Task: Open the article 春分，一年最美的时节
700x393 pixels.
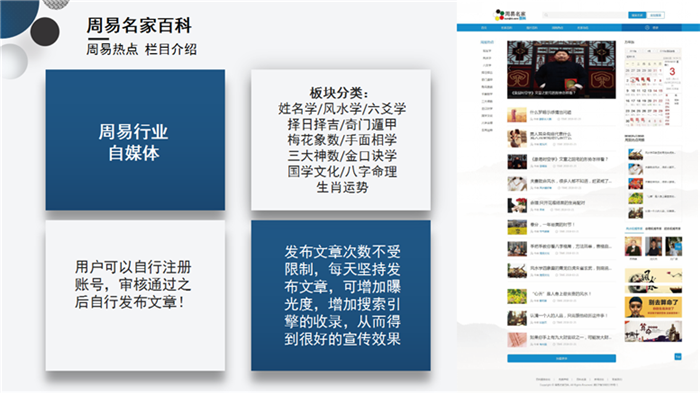Action: click(552, 225)
